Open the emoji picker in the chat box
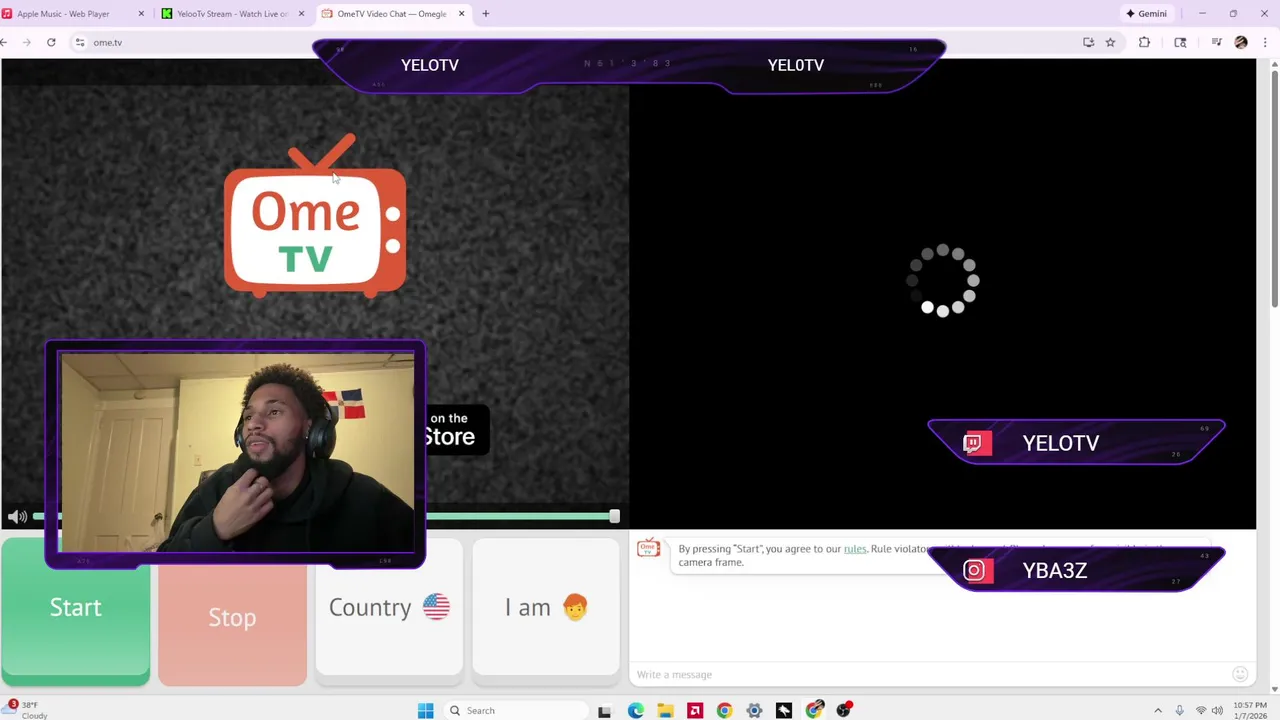 1240,674
